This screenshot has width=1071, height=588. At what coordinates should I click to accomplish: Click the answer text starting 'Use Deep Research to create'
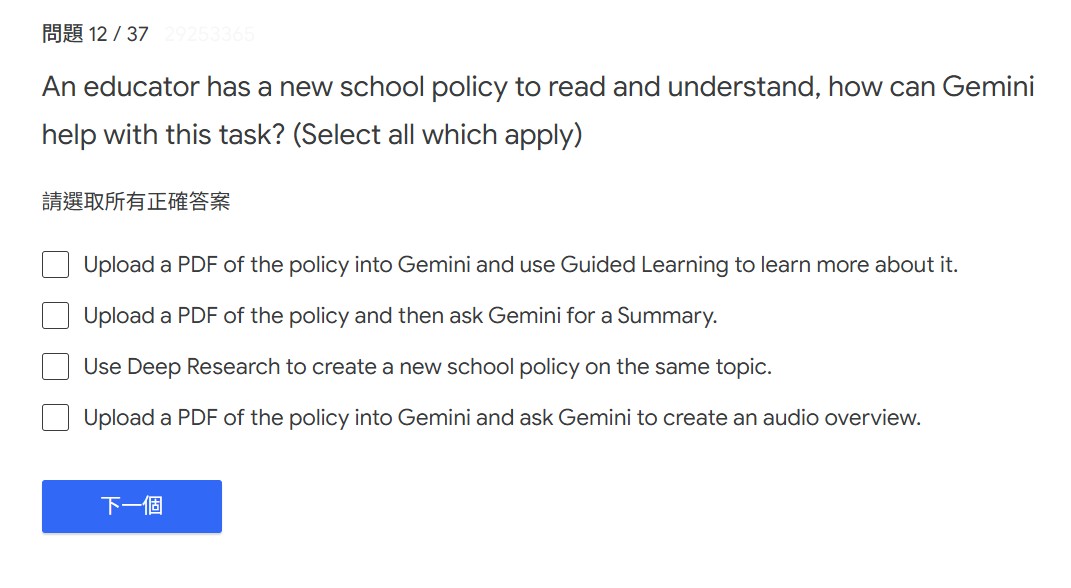pos(427,367)
